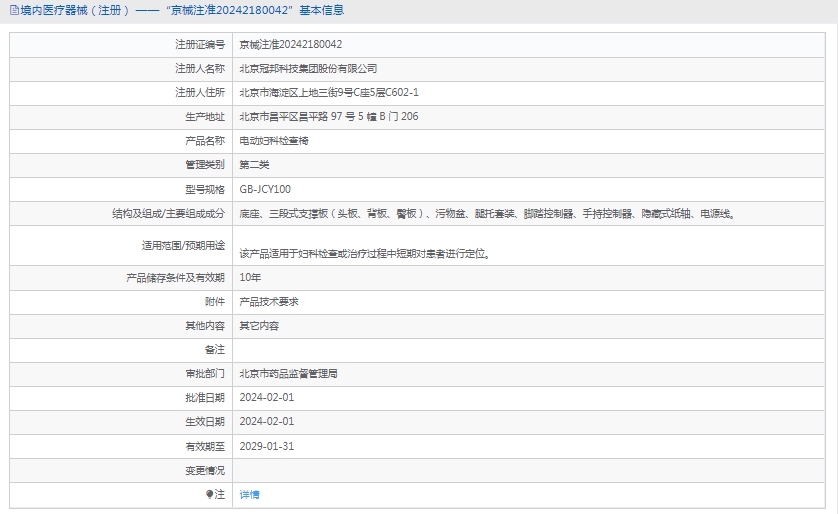Click product name 电动妇科检查椅
Screen dimensions: 838x514
(274, 141)
